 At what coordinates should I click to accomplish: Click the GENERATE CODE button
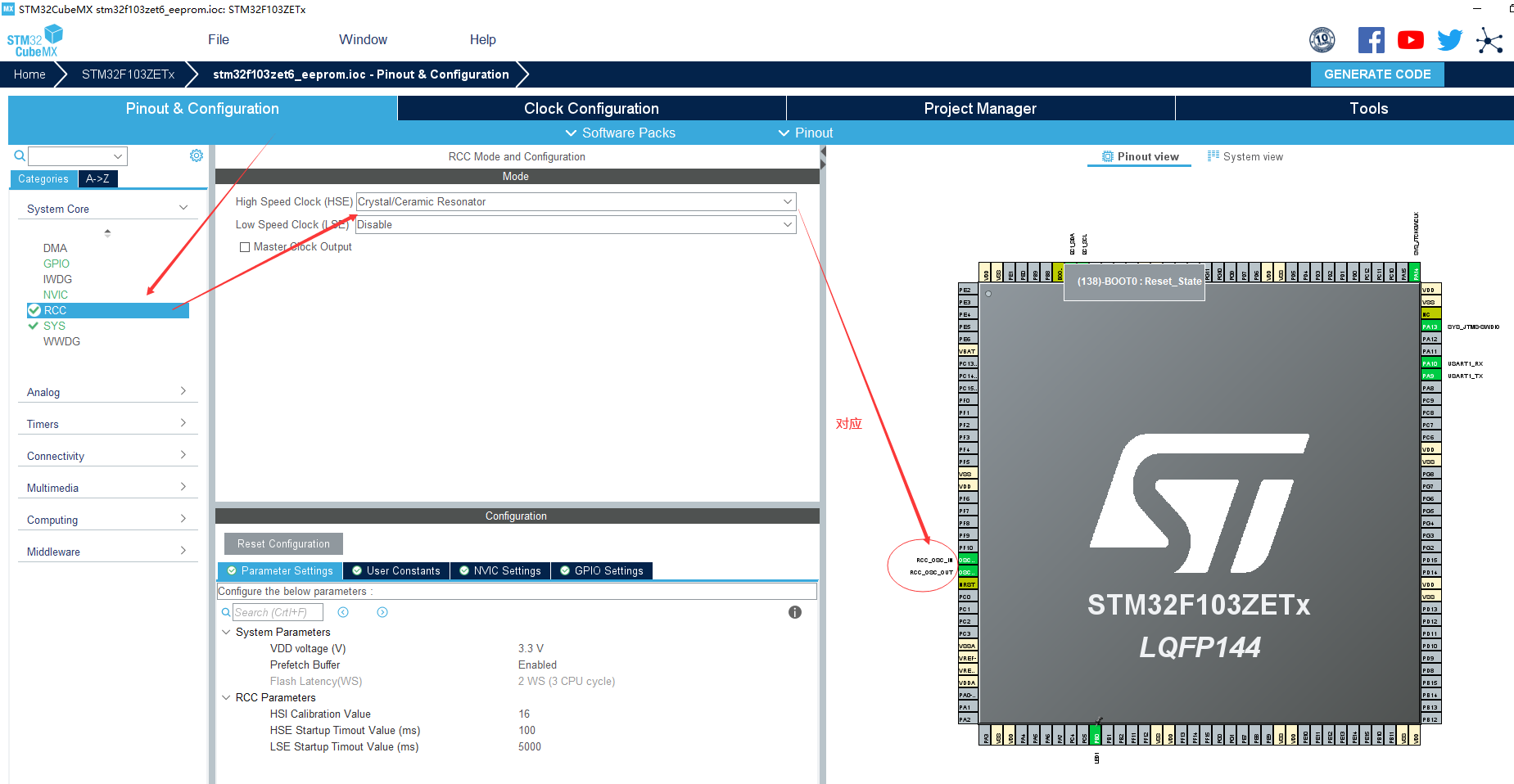[1376, 74]
